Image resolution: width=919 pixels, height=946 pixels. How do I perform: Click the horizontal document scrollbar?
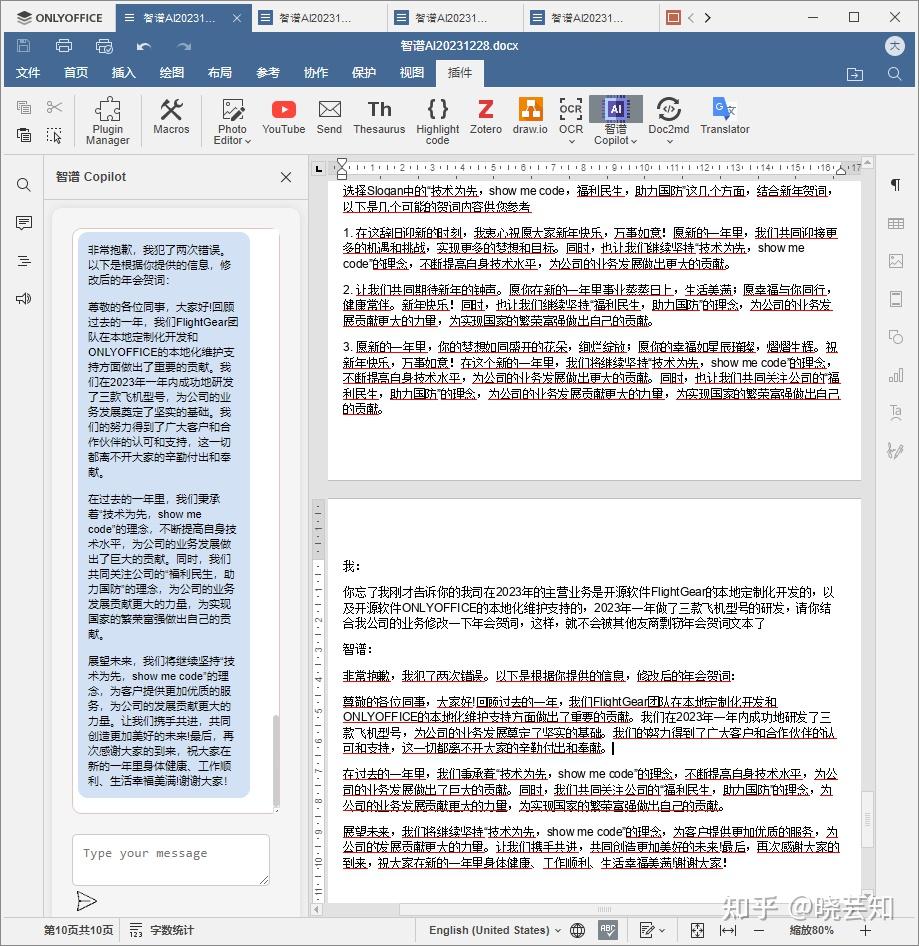point(605,909)
